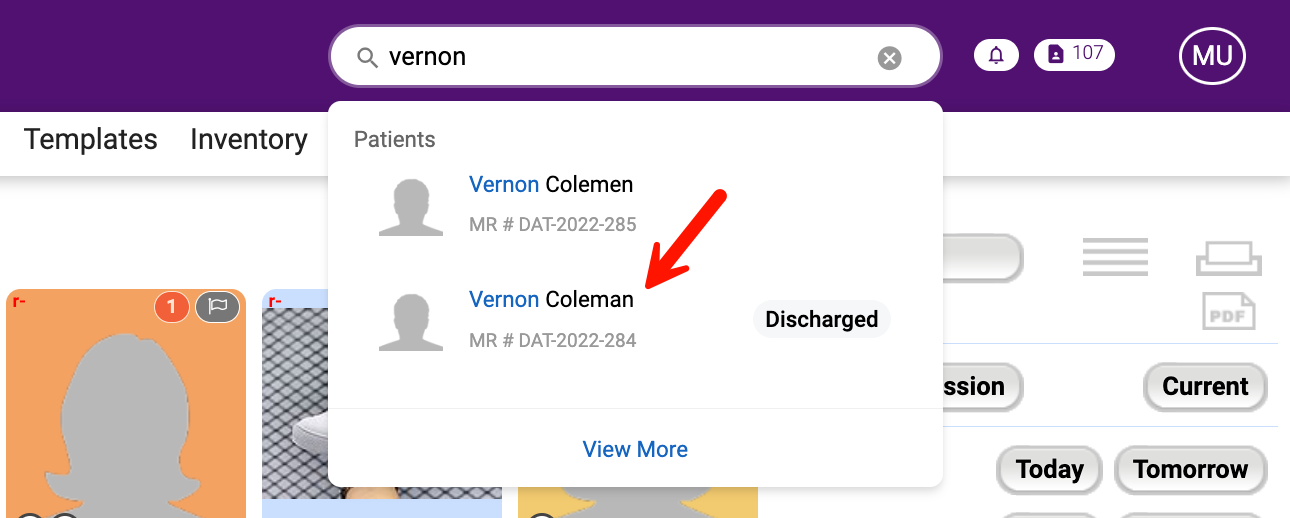This screenshot has height=518, width=1290.
Task: Click the list view lines icon
Action: pos(1115,257)
